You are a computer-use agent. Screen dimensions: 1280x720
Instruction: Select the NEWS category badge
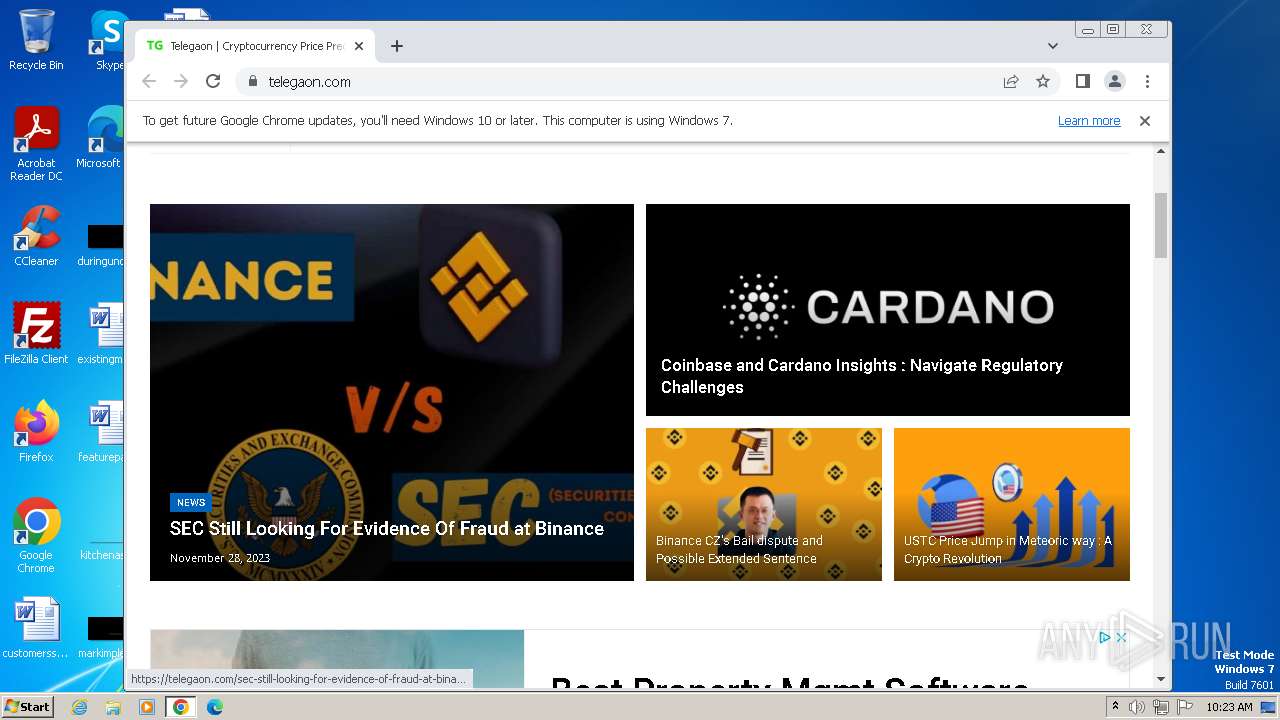click(x=191, y=503)
